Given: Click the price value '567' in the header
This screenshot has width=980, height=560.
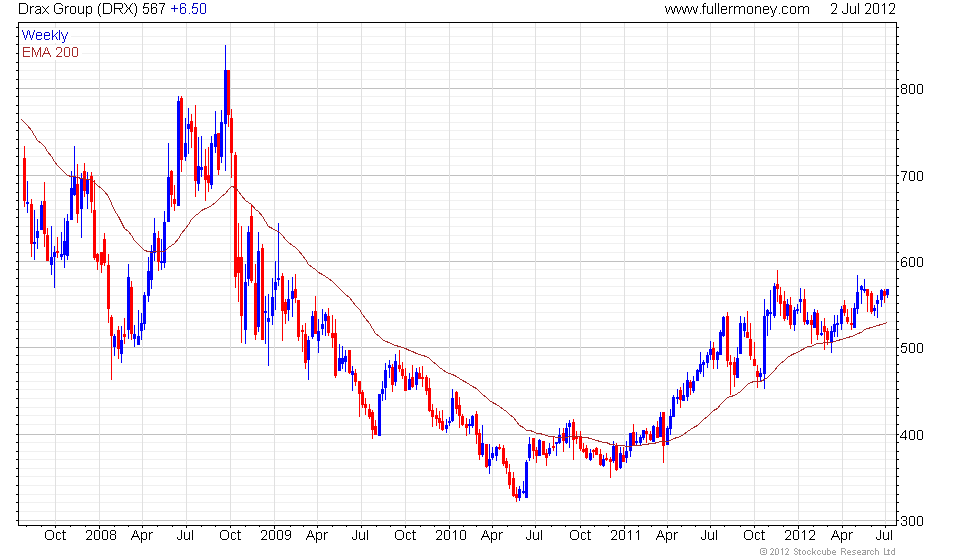Looking at the screenshot, I should [154, 9].
